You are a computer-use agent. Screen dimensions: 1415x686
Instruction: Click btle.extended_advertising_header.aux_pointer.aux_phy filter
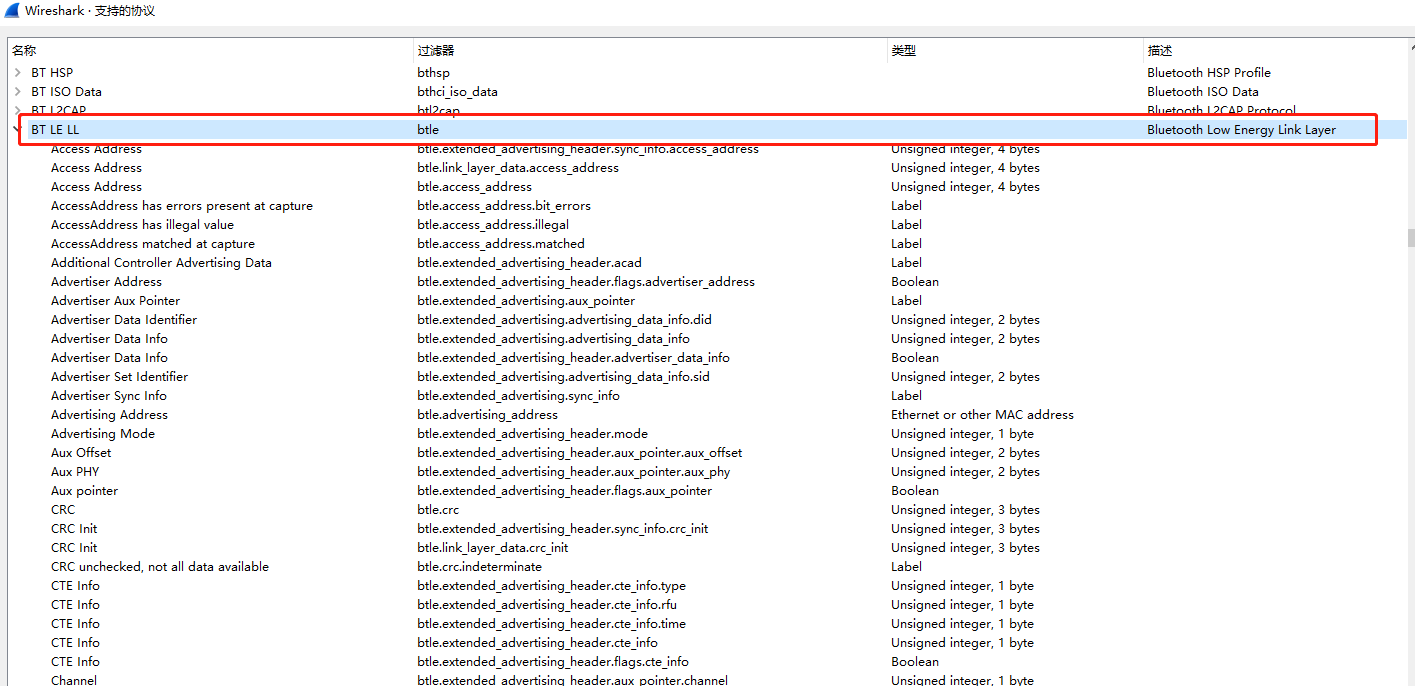(573, 472)
